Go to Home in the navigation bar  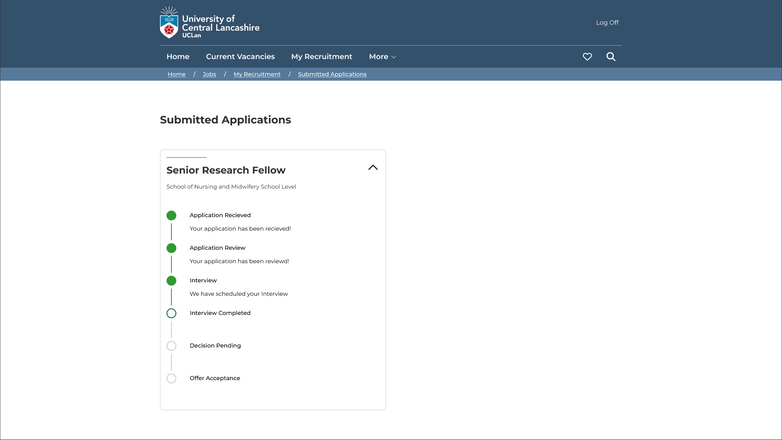point(178,57)
